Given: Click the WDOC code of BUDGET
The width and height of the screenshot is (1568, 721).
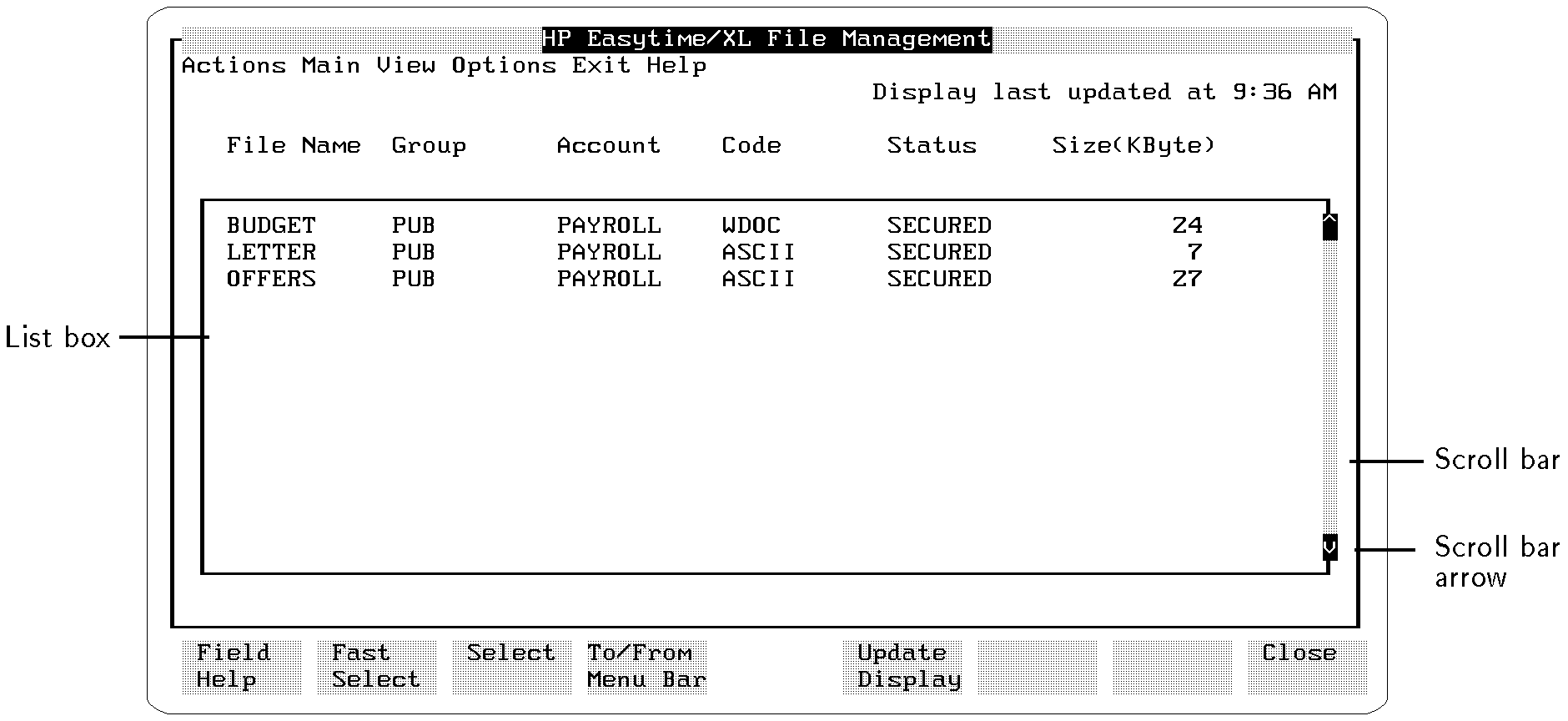Looking at the screenshot, I should click(x=751, y=226).
